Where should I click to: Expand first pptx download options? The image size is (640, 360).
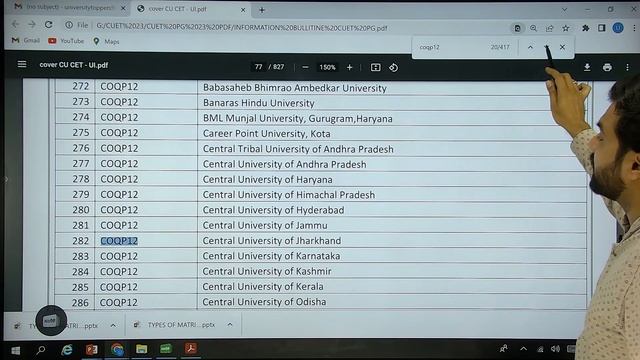(113, 325)
